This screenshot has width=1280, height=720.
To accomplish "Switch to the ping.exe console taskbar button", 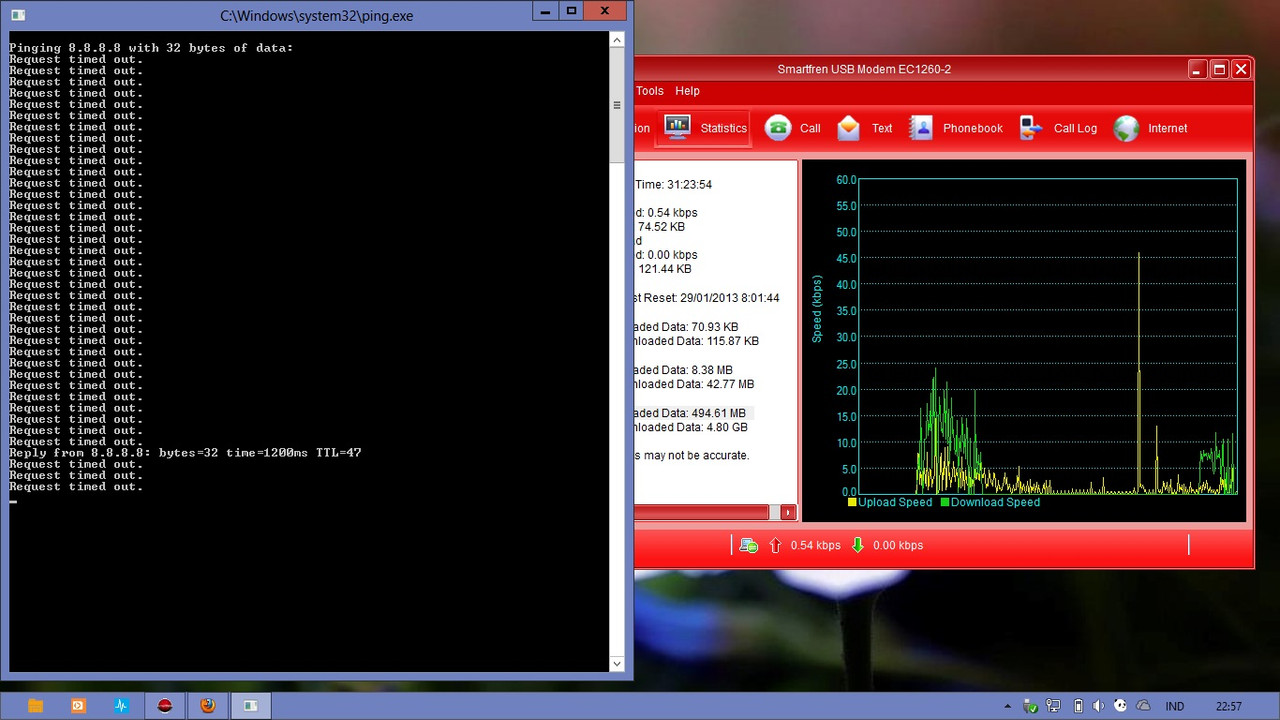I will (x=251, y=706).
